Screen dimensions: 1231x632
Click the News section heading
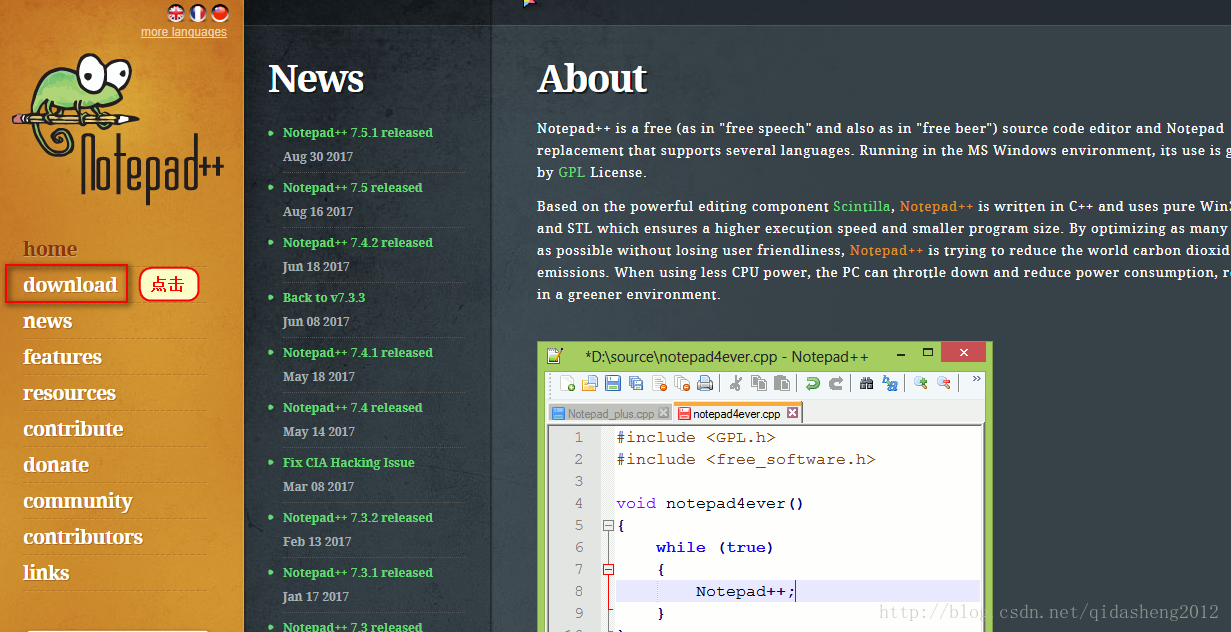click(316, 79)
